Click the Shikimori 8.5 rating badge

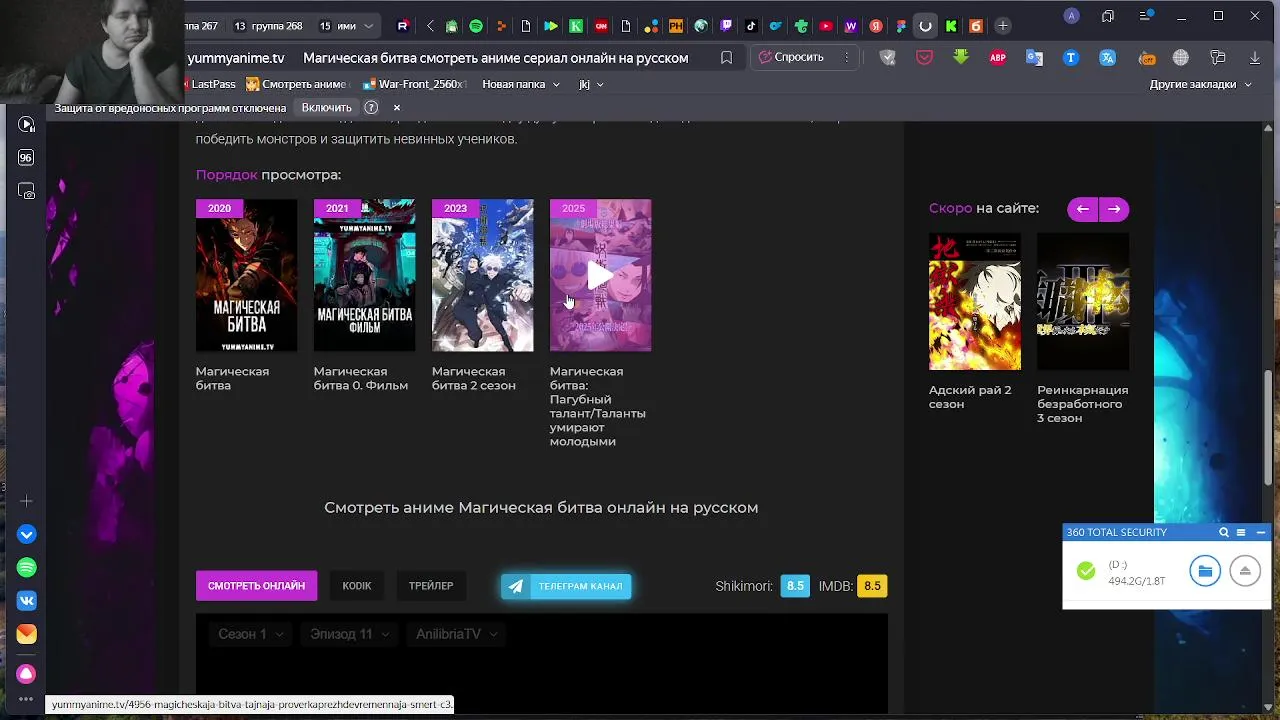[x=795, y=586]
